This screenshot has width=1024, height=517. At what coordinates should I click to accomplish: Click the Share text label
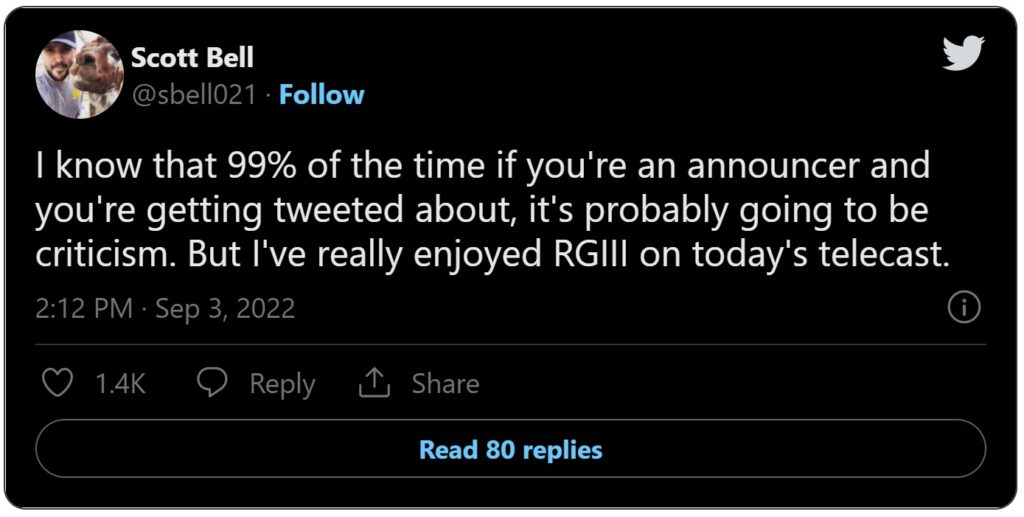[445, 383]
